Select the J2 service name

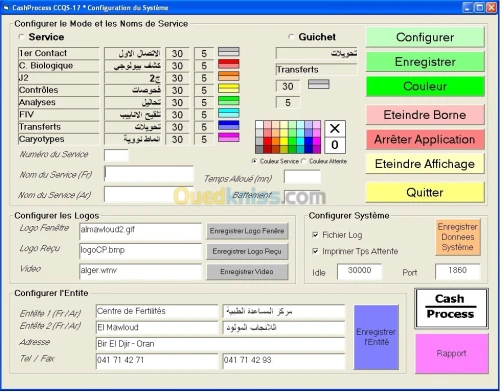pos(59,78)
